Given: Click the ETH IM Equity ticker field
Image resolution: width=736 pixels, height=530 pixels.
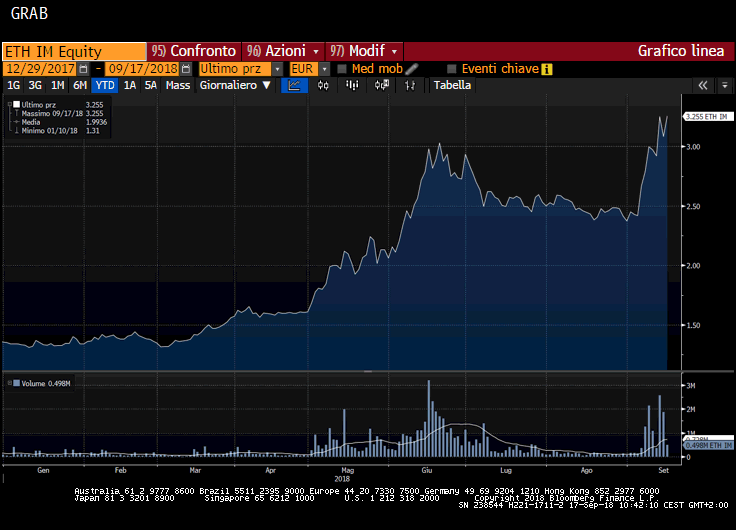Looking at the screenshot, I should pyautogui.click(x=74, y=51).
